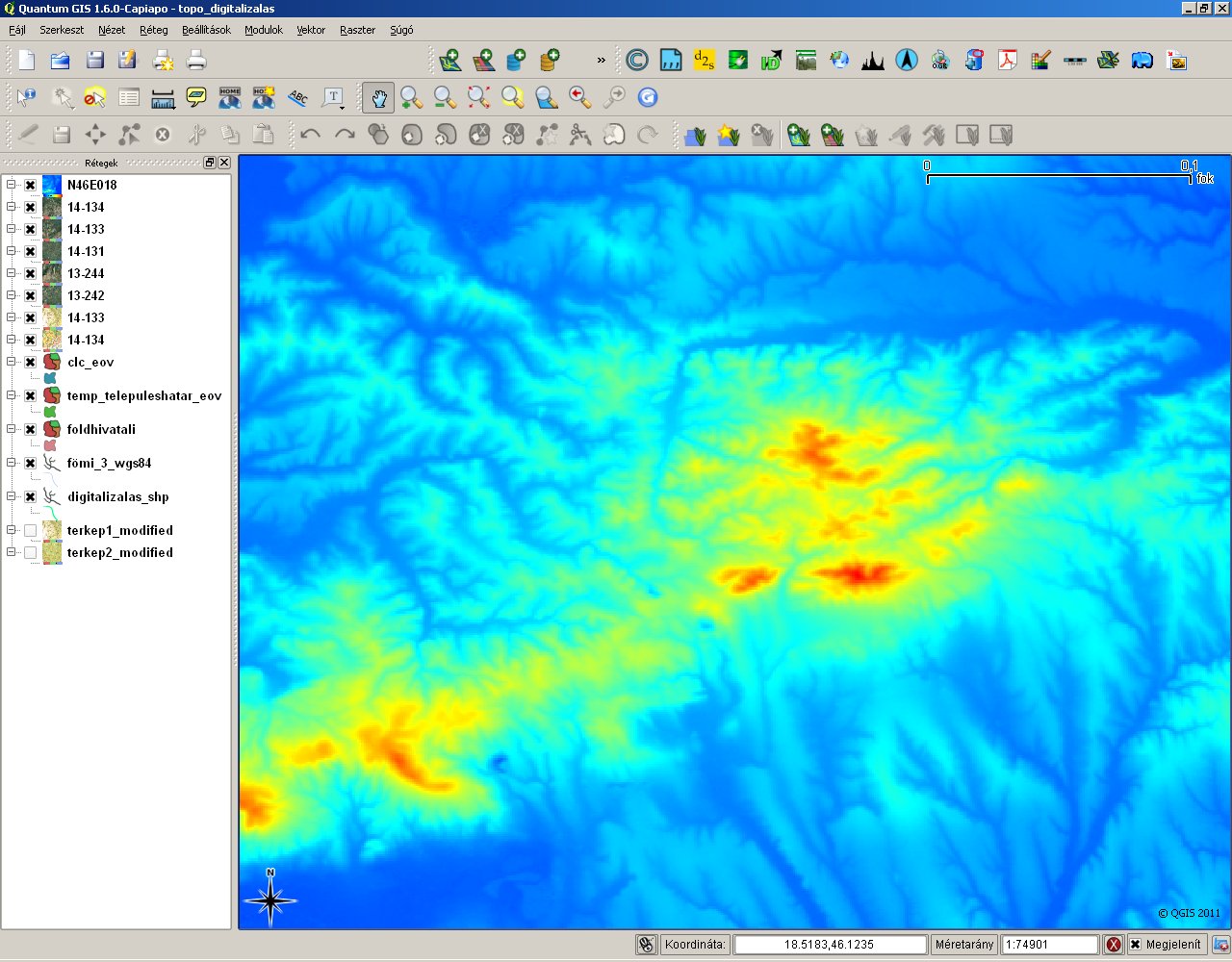Open the Nézet menu

(x=112, y=30)
